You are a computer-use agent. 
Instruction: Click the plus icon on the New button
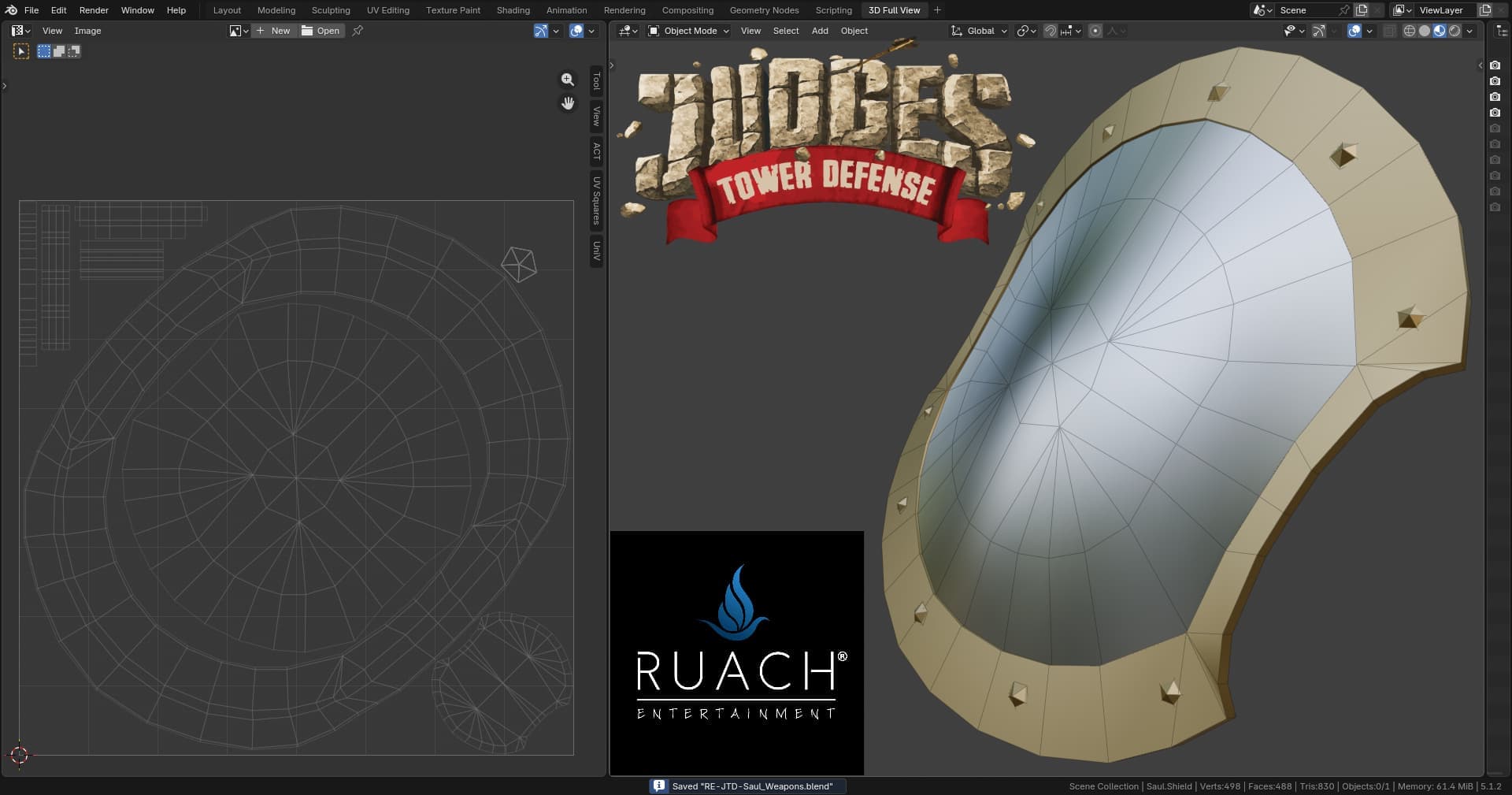pos(261,31)
